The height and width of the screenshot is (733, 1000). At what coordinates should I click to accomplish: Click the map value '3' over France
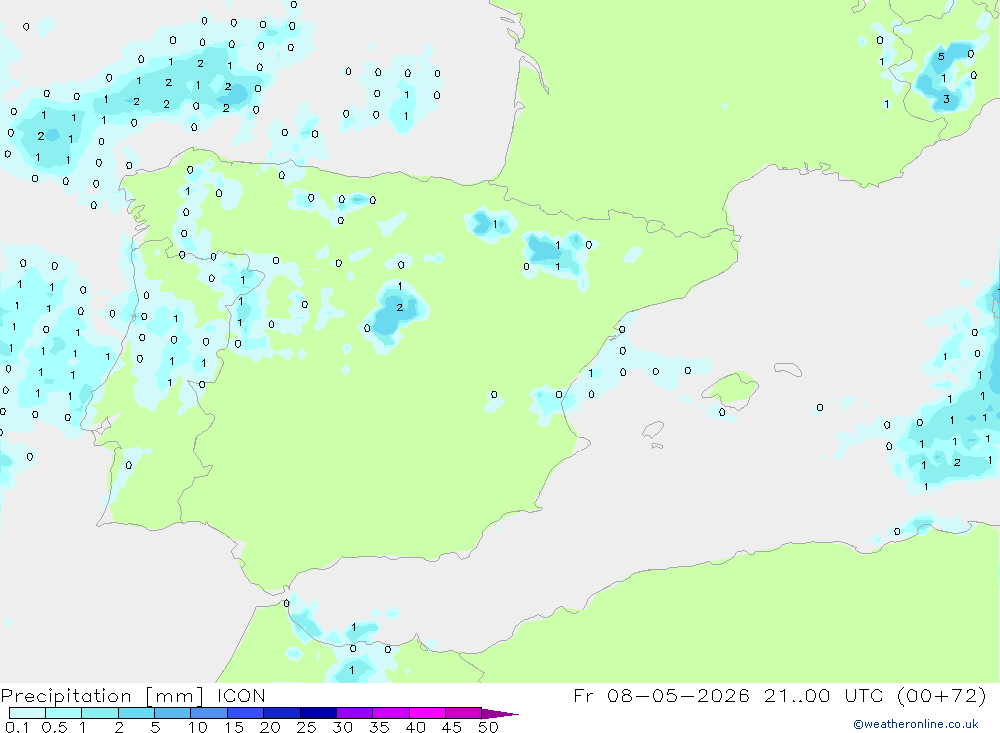click(x=946, y=99)
